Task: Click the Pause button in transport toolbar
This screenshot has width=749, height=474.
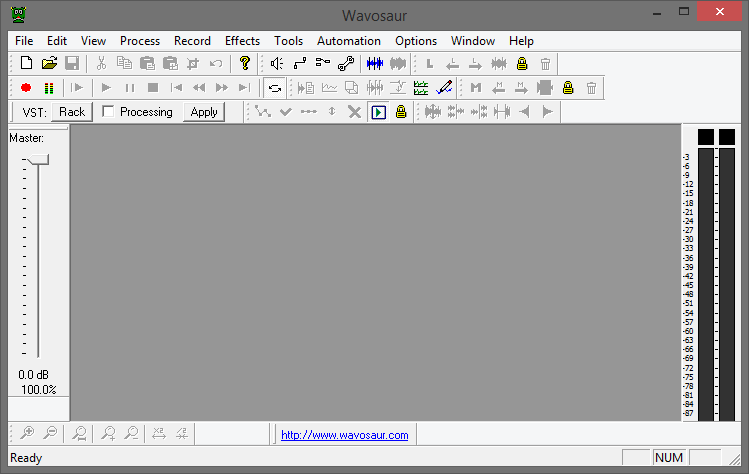Action: [129, 87]
